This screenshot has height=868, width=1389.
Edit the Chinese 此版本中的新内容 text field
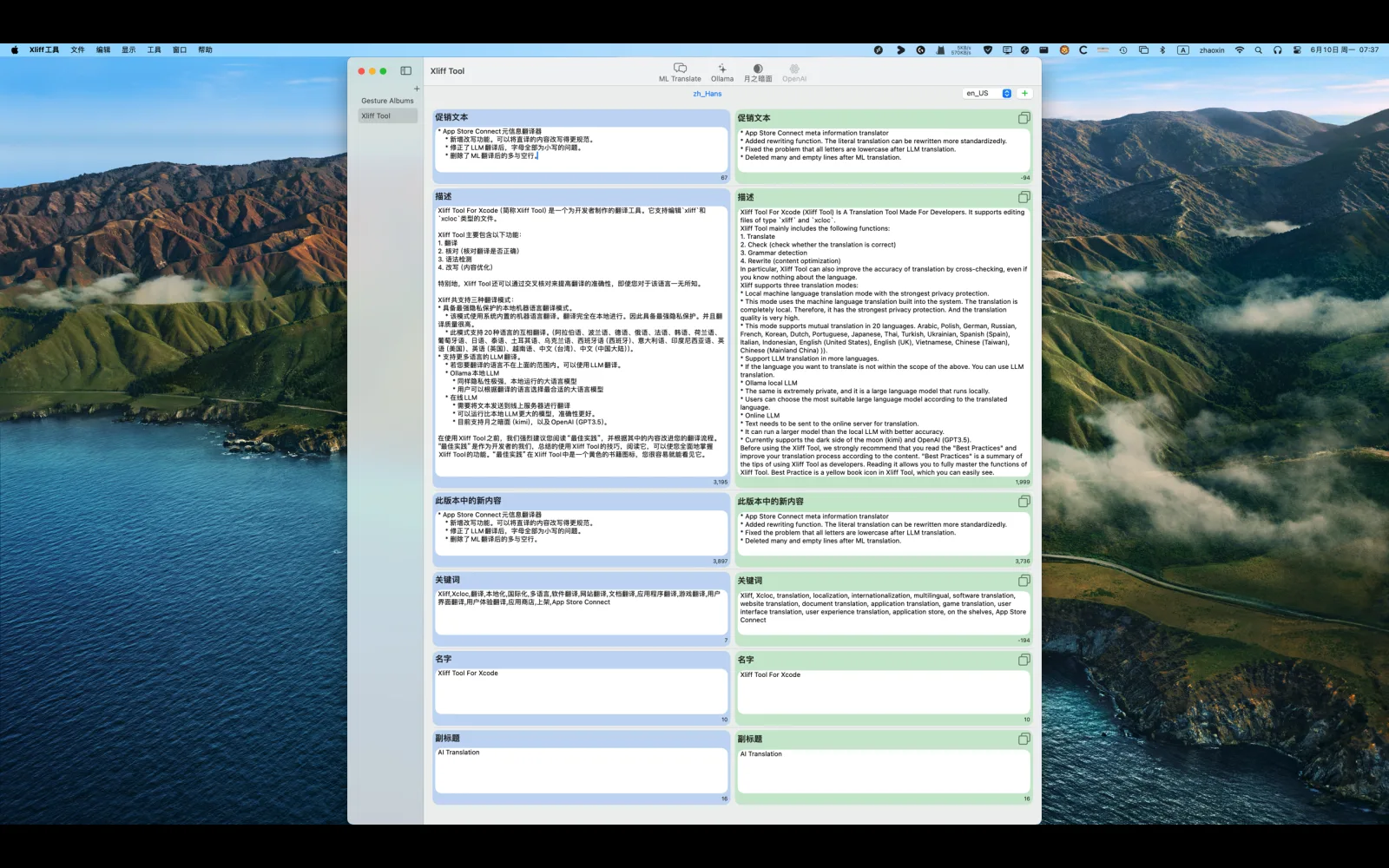coord(581,532)
